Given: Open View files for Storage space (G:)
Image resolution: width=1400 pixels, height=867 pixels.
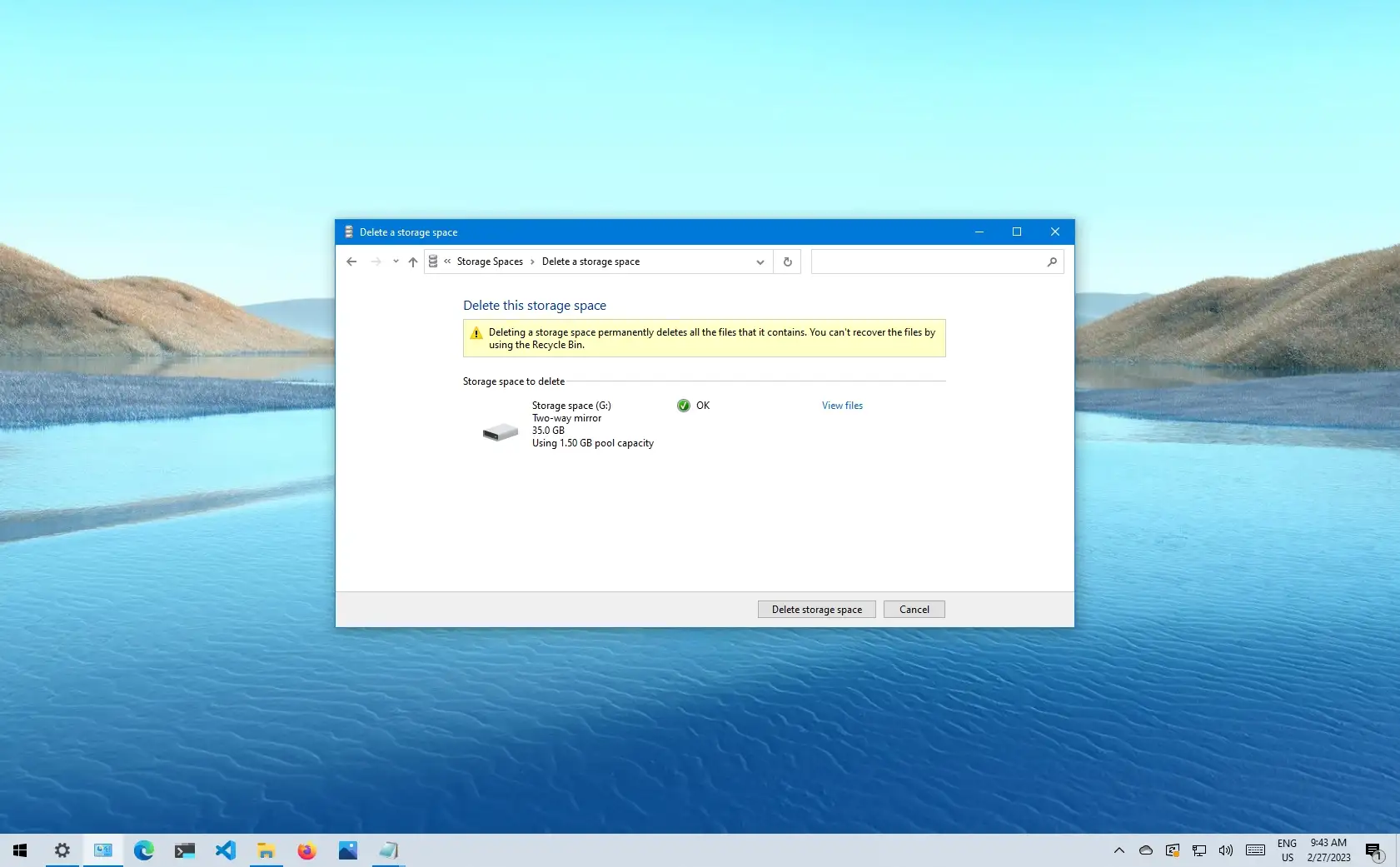Looking at the screenshot, I should (x=842, y=406).
